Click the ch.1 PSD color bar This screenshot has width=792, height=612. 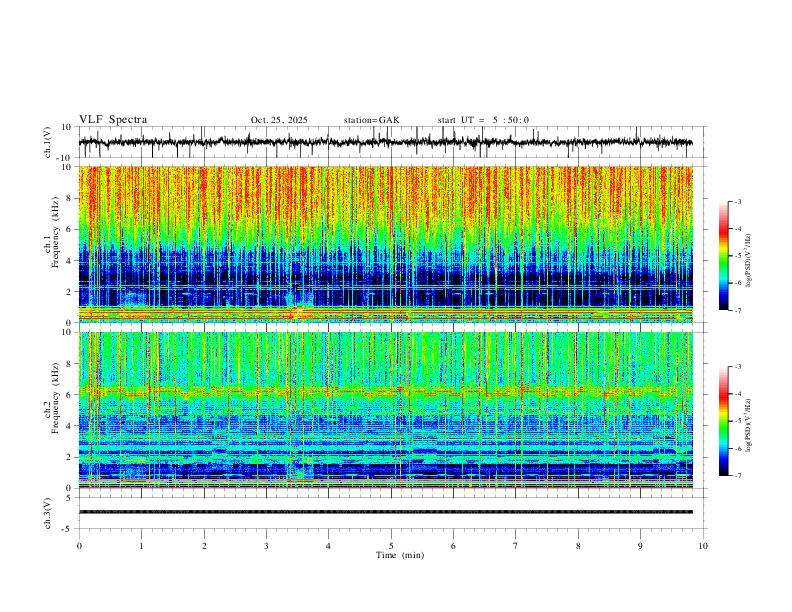tap(724, 256)
